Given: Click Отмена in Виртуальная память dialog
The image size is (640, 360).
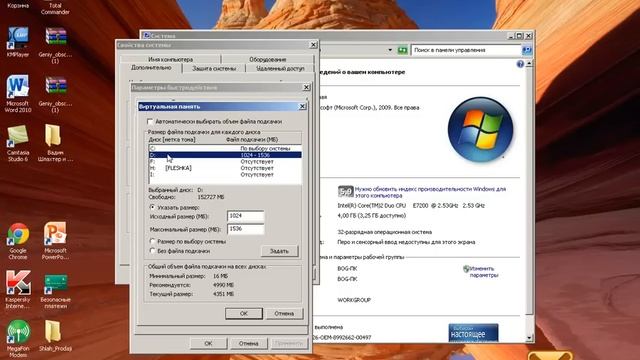Looking at the screenshot, I should pos(284,313).
